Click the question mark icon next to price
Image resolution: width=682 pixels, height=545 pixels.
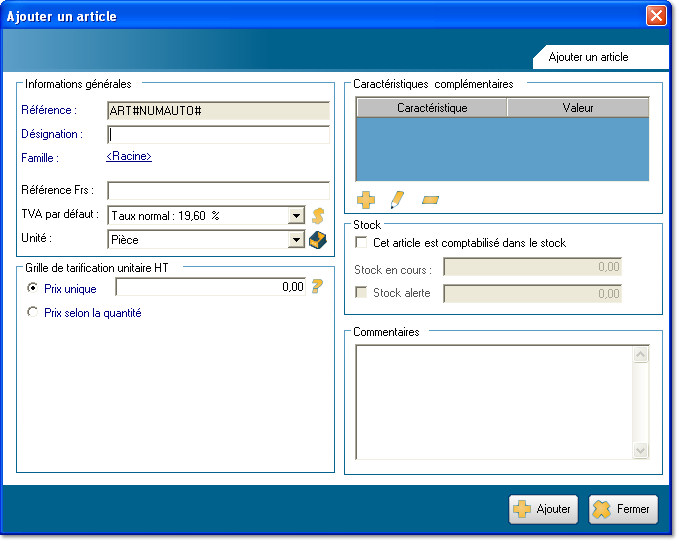click(317, 288)
